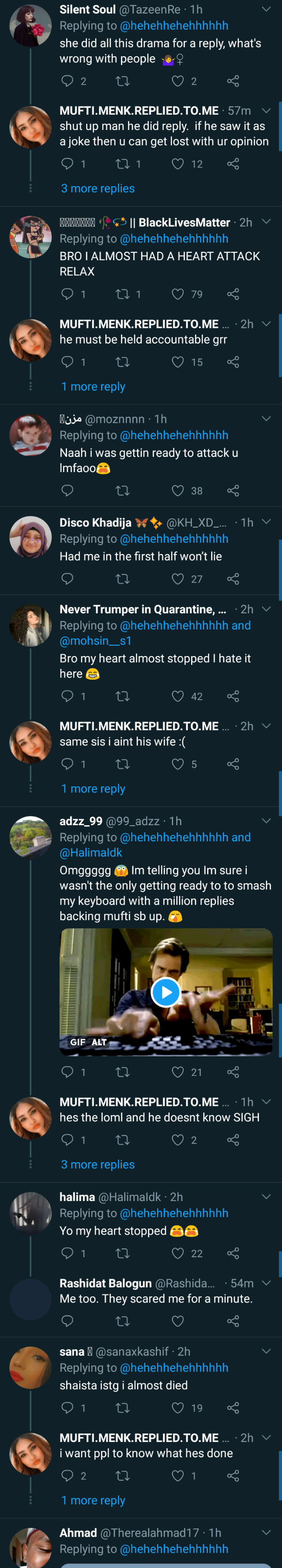Like Rashidat Balogun's tweet

pos(178,1321)
